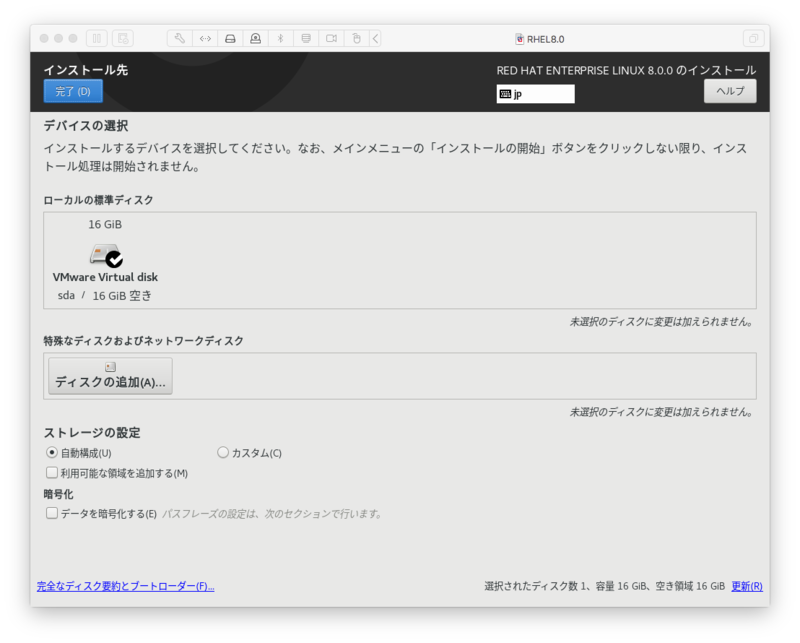Enable the データを暗号化する(E) checkbox
The width and height of the screenshot is (800, 643).
click(x=52, y=513)
